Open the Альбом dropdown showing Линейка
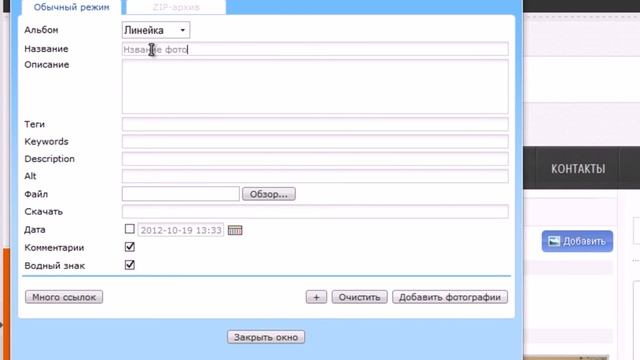 click(156, 30)
